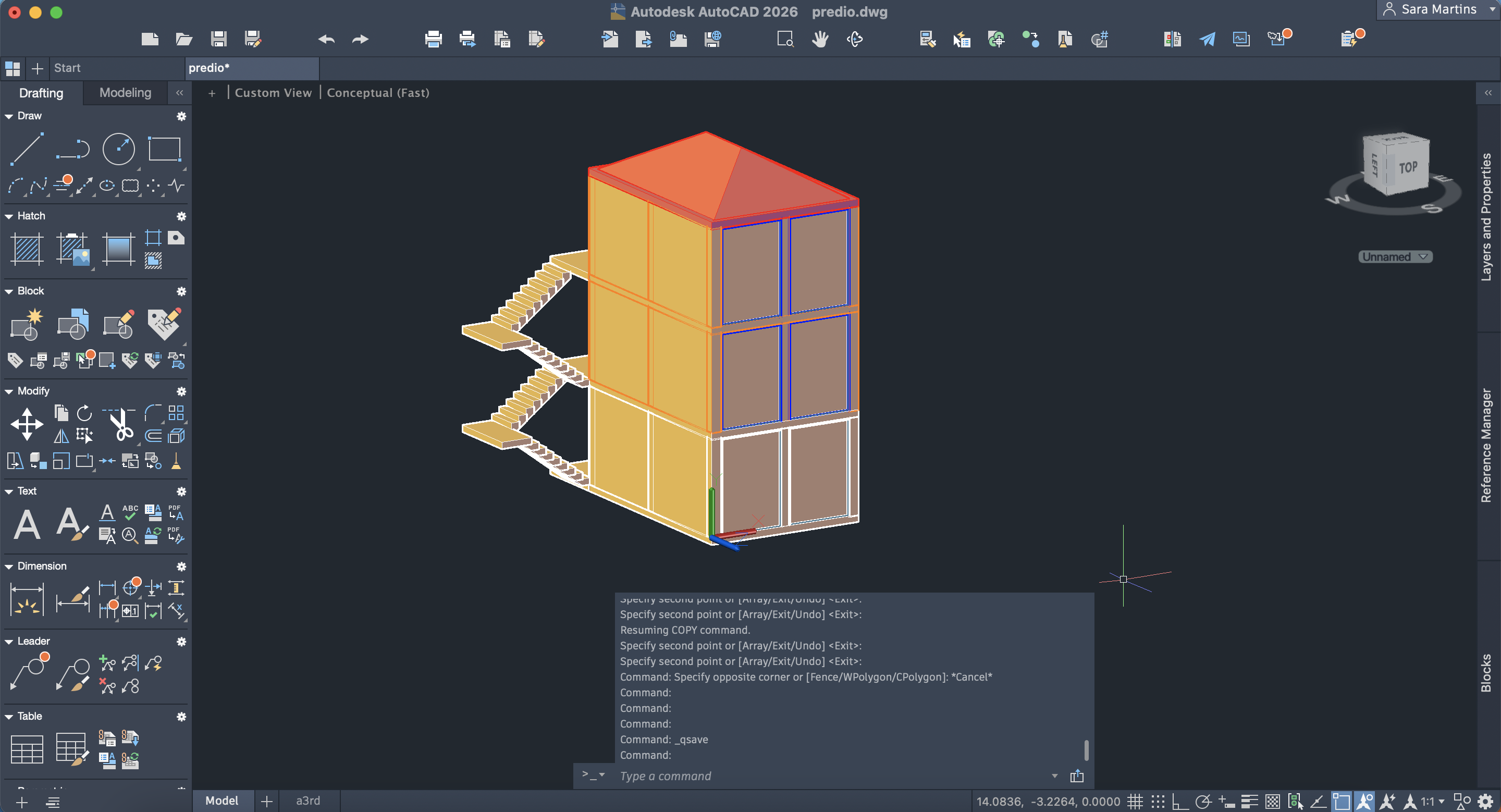The width and height of the screenshot is (1501, 812).
Task: Click the Conceptual (Fast) visual style label
Action: pyautogui.click(x=377, y=93)
